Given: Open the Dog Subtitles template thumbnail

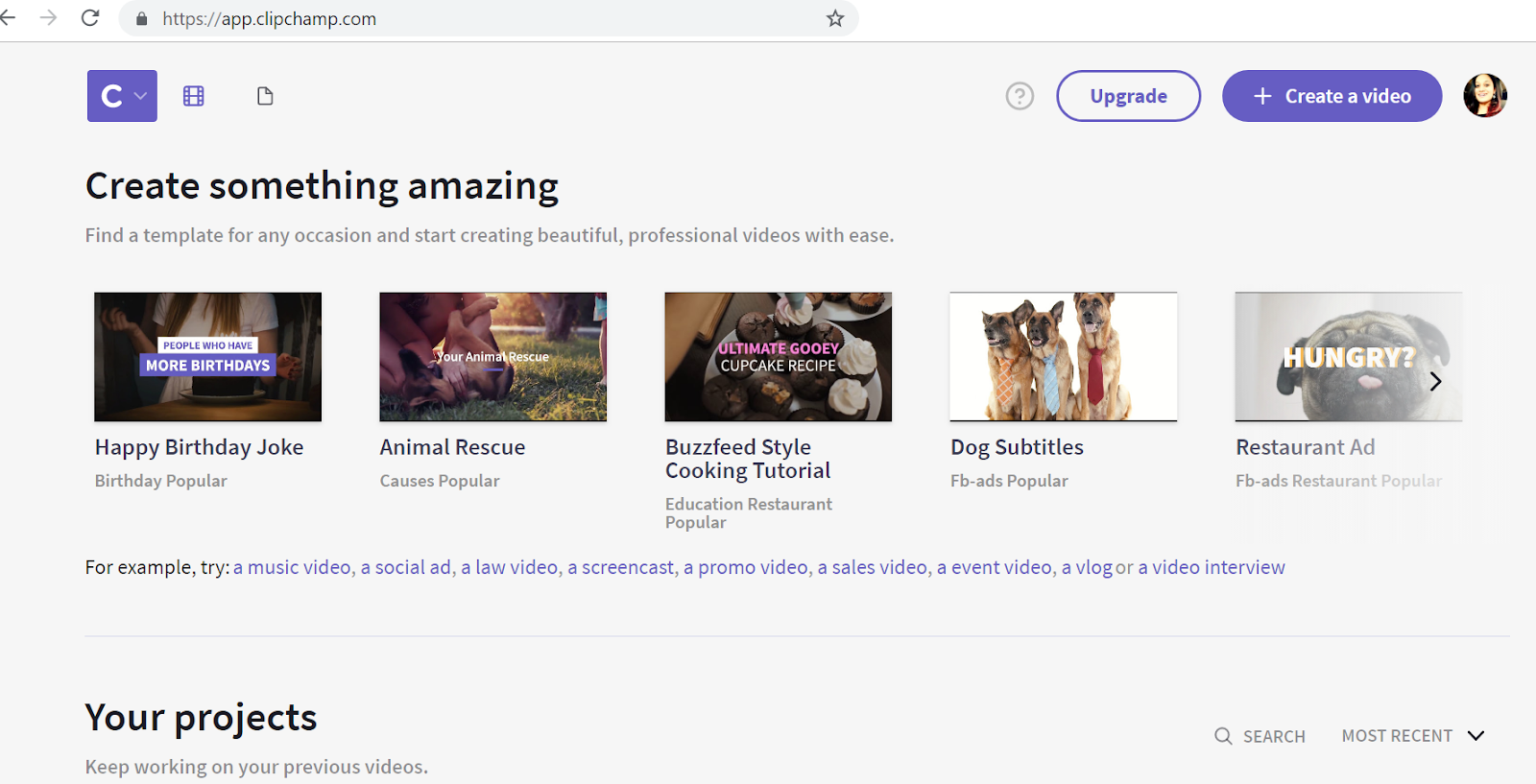Looking at the screenshot, I should 1064,357.
